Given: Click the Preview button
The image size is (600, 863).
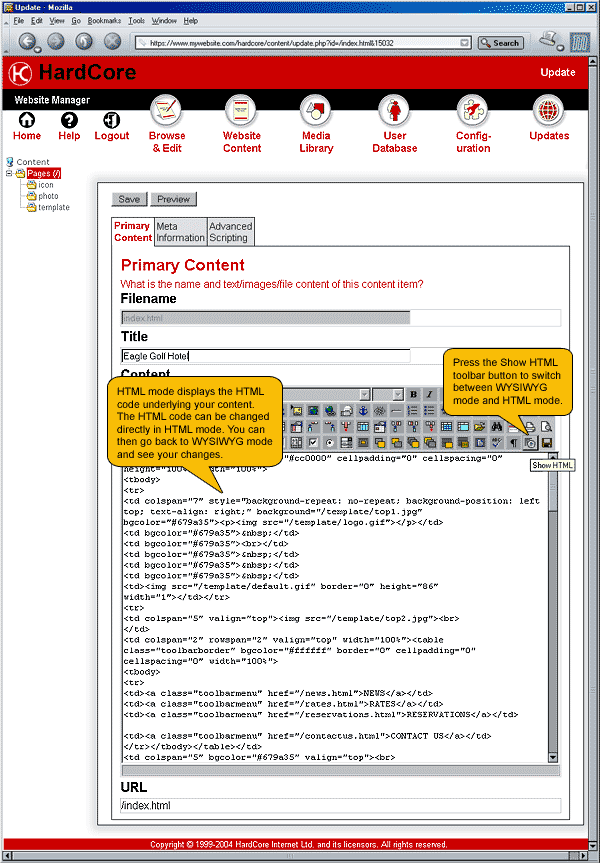Looking at the screenshot, I should coord(173,199).
